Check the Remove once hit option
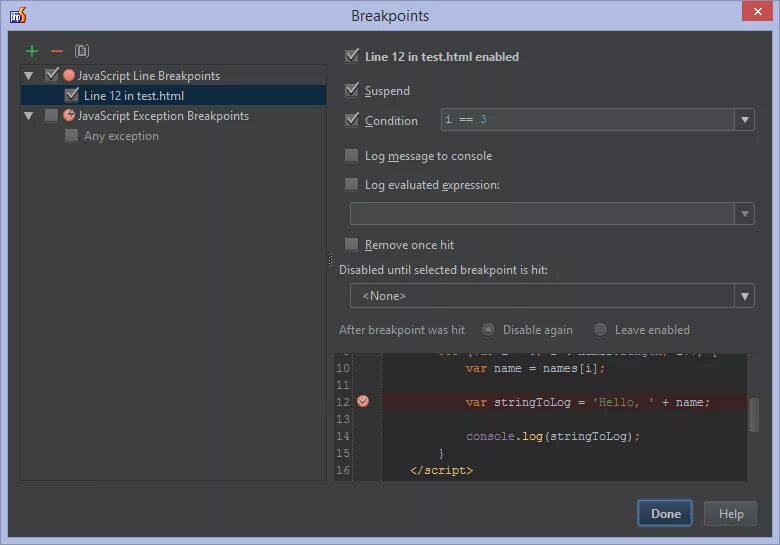780x545 pixels. 351,244
